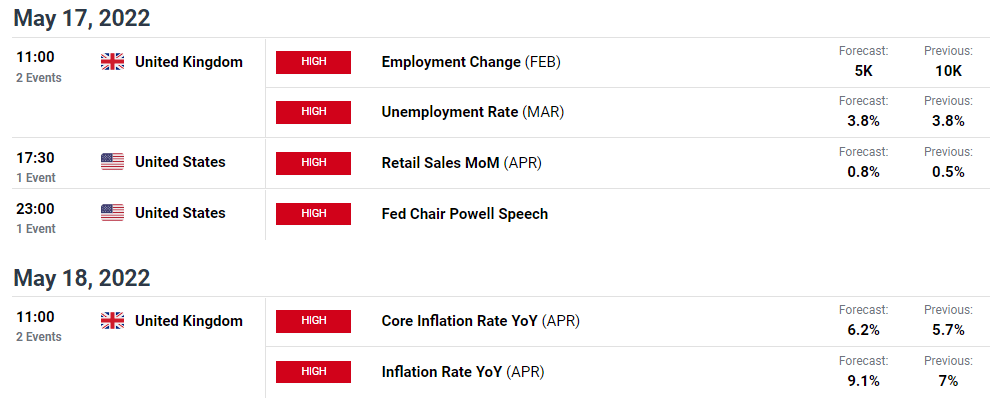Click the HIGH badge for Core Inflation Rate YoY
The height and width of the screenshot is (406, 990).
pos(313,321)
